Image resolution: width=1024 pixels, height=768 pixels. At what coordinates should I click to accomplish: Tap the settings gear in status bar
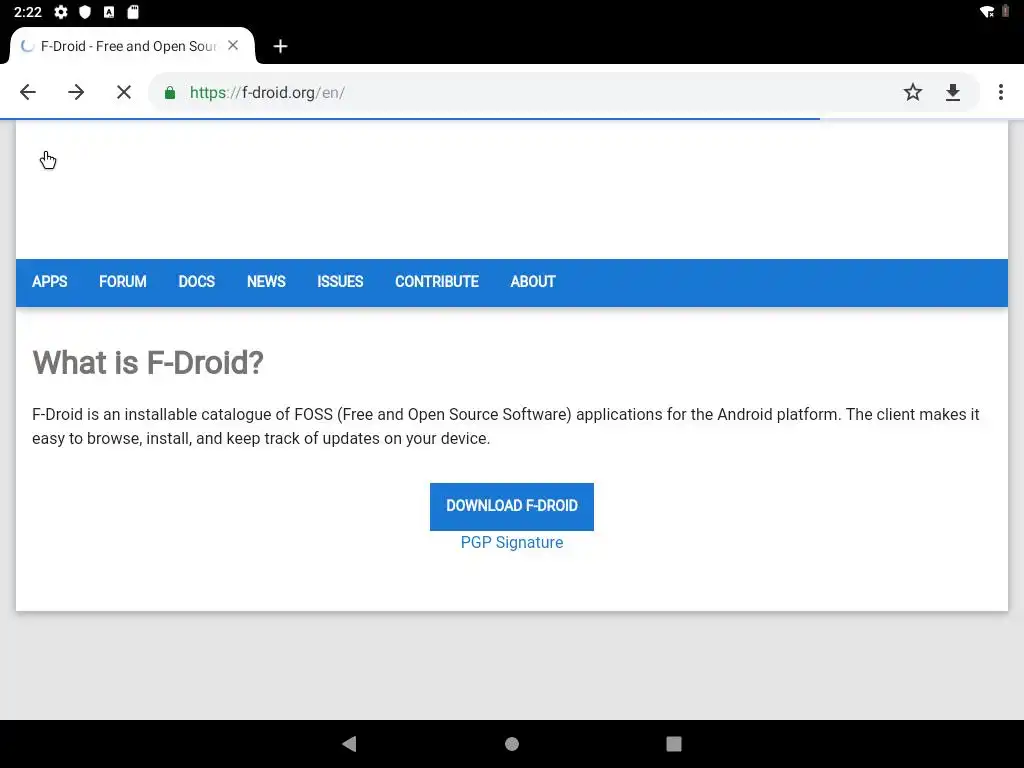point(61,12)
